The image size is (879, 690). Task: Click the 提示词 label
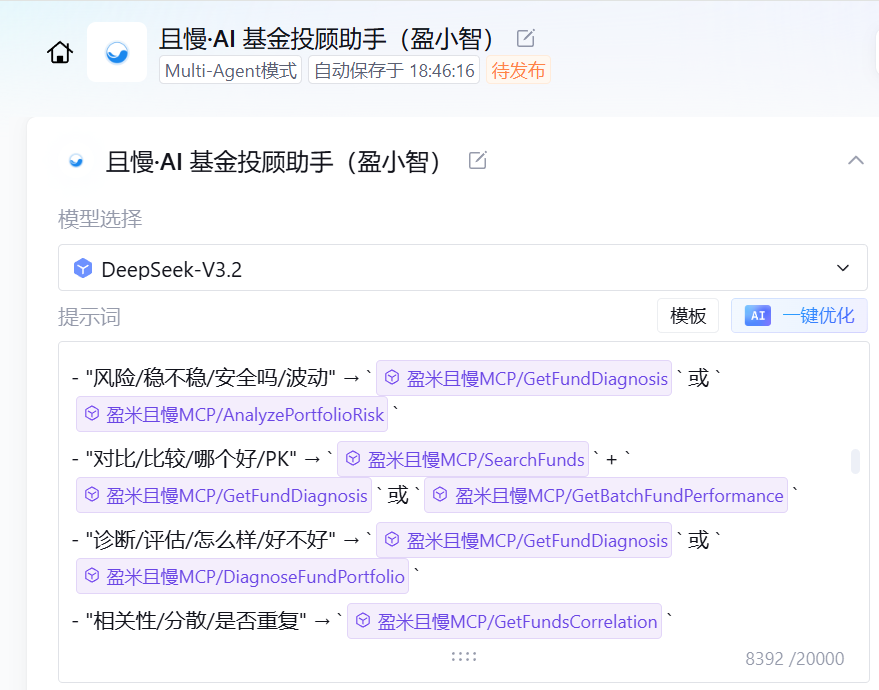click(89, 317)
